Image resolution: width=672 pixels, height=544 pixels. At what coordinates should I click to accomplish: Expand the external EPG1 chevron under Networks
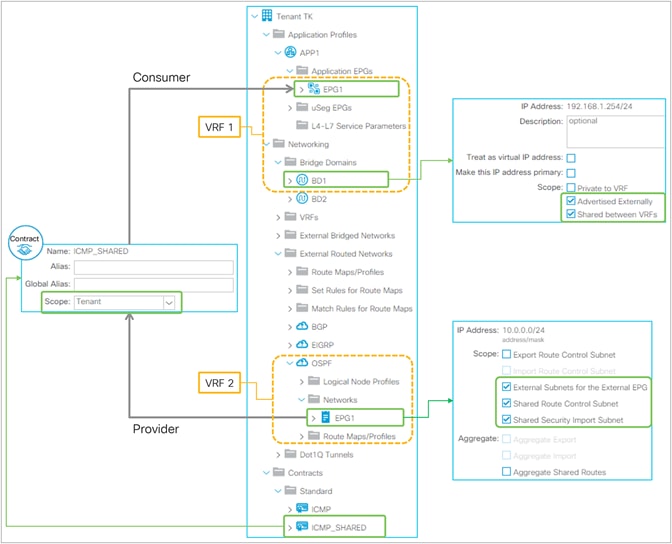[314, 418]
